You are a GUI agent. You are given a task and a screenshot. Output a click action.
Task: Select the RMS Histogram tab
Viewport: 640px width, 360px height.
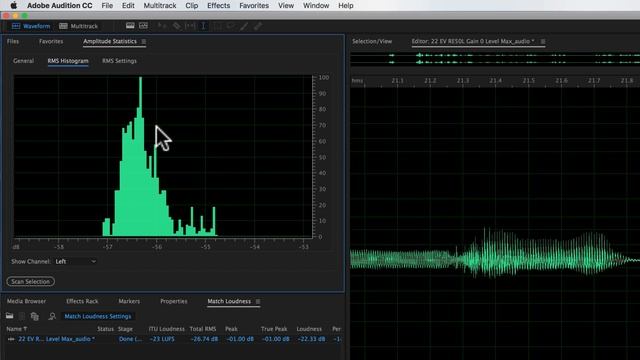click(x=68, y=61)
